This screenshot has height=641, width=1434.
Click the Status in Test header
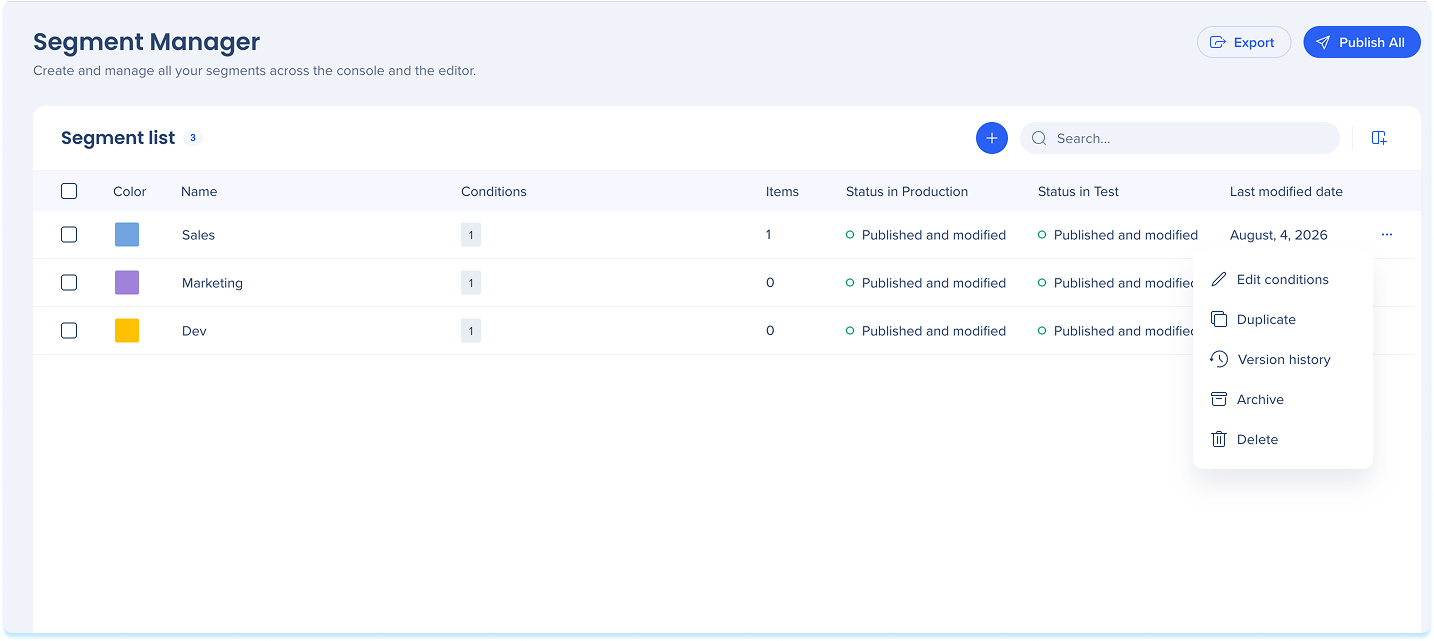click(x=1078, y=191)
